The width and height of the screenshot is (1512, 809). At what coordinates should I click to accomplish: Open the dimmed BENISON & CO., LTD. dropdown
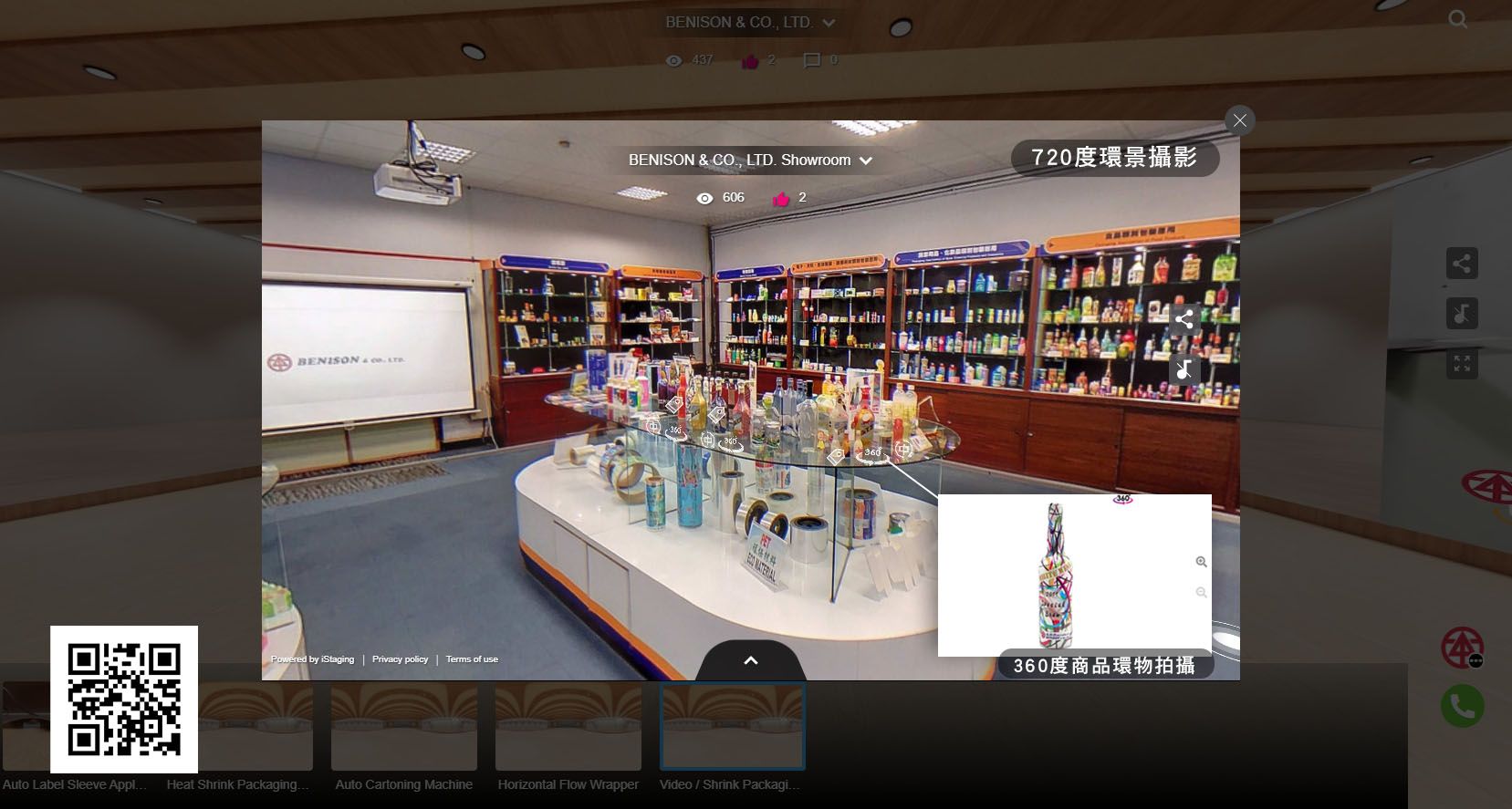tap(750, 22)
